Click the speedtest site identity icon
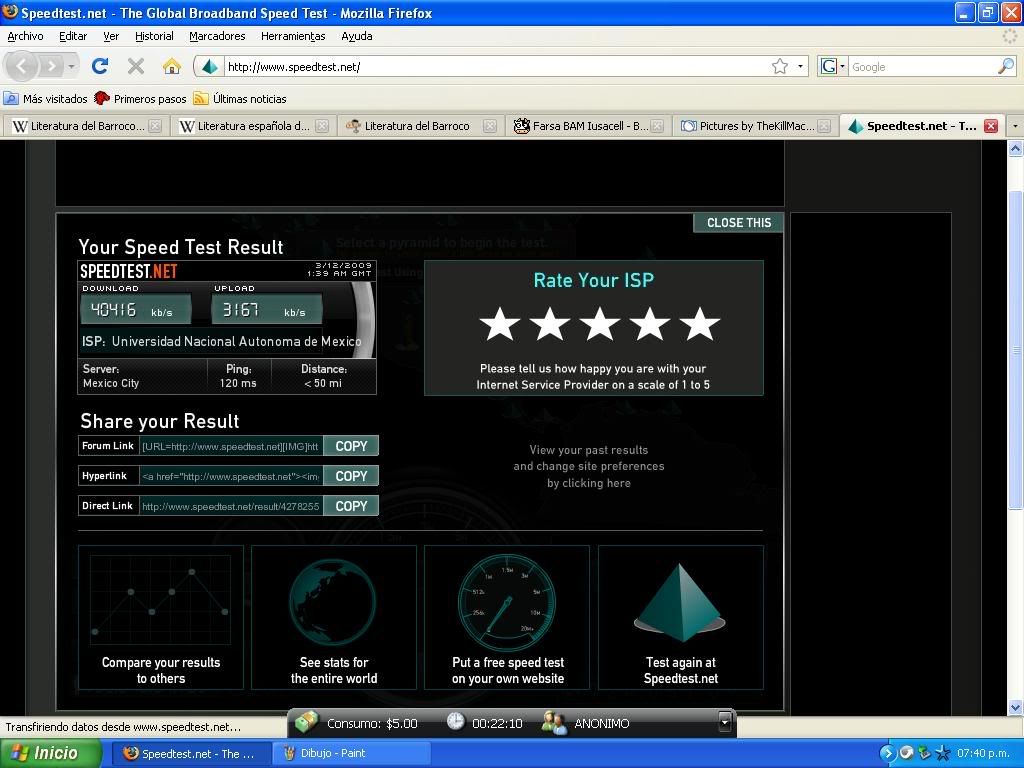The width and height of the screenshot is (1024, 768). click(210, 67)
